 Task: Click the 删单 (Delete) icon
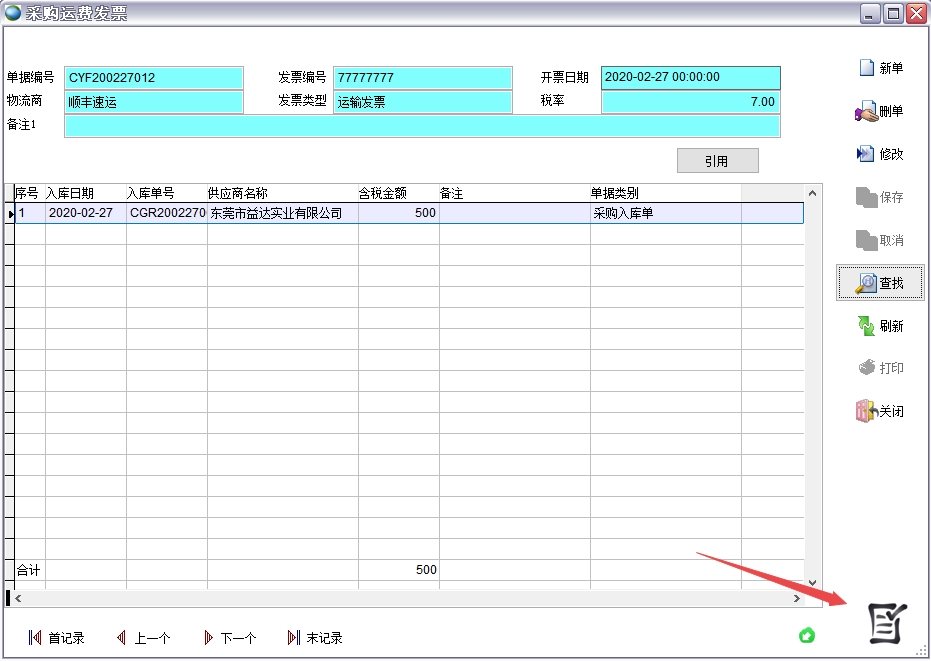(x=866, y=112)
